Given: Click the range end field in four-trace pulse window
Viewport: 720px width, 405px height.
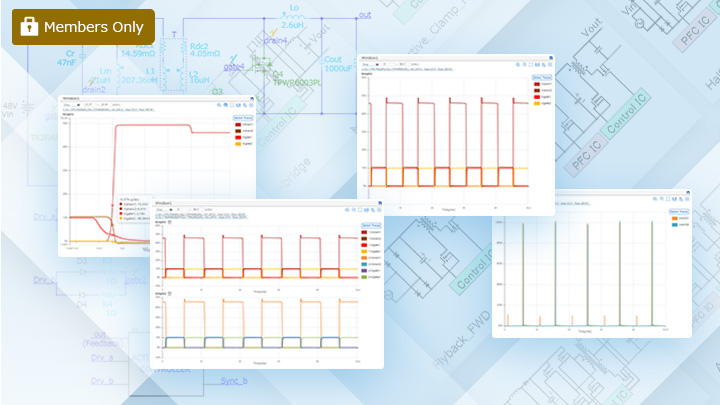Looking at the screenshot, I should [403, 64].
